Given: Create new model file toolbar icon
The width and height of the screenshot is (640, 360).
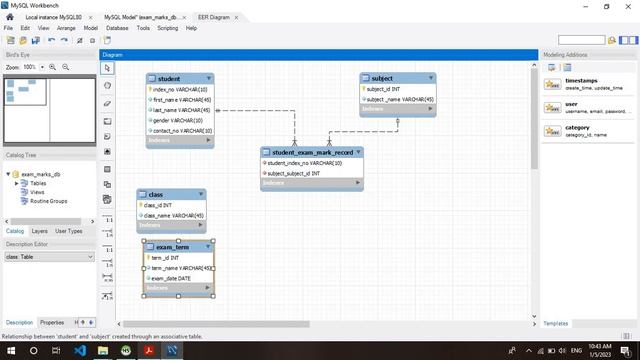Looking at the screenshot, I should point(11,40).
